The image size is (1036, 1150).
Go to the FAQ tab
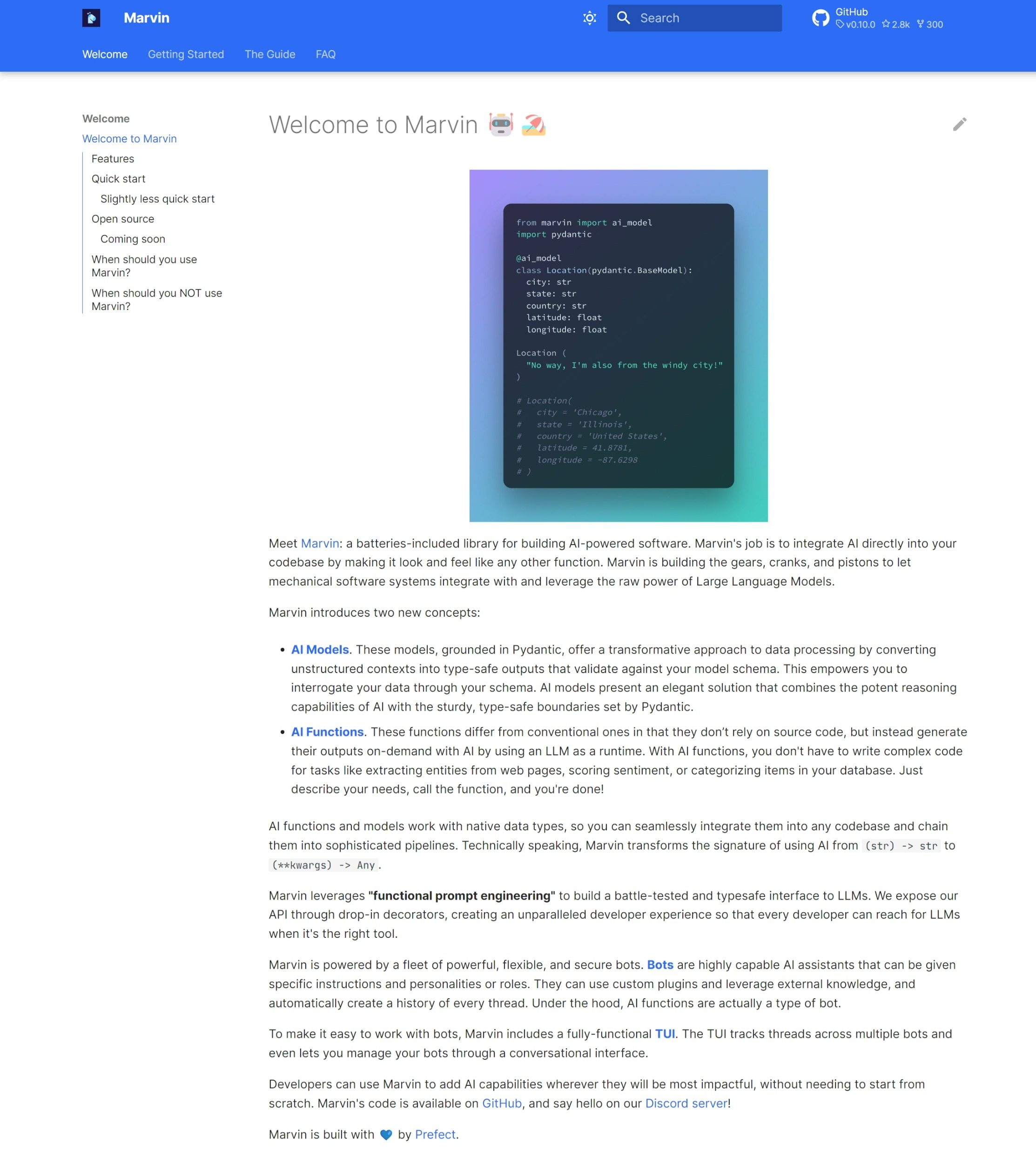coord(326,54)
